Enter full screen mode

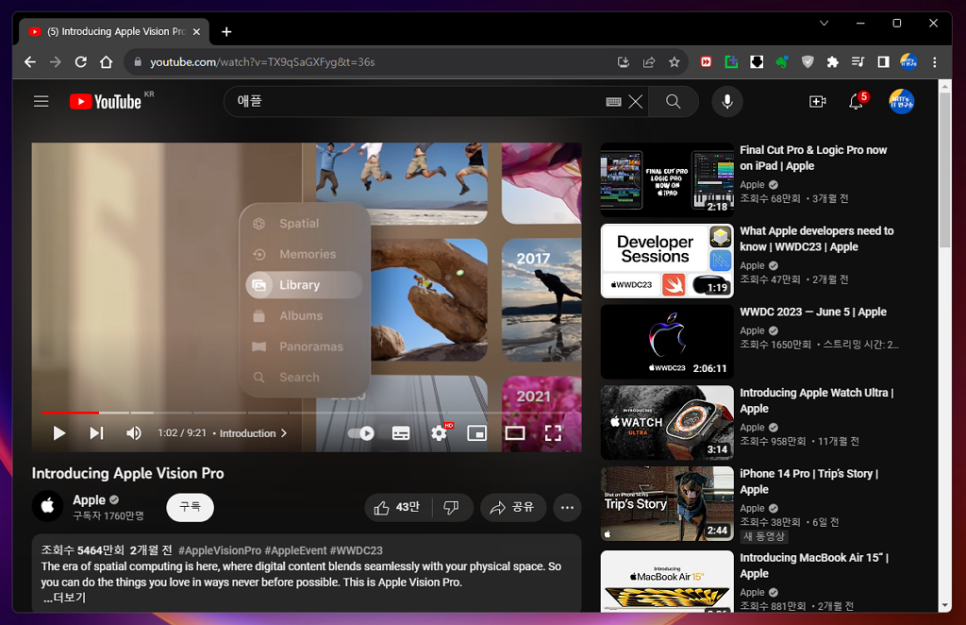553,433
